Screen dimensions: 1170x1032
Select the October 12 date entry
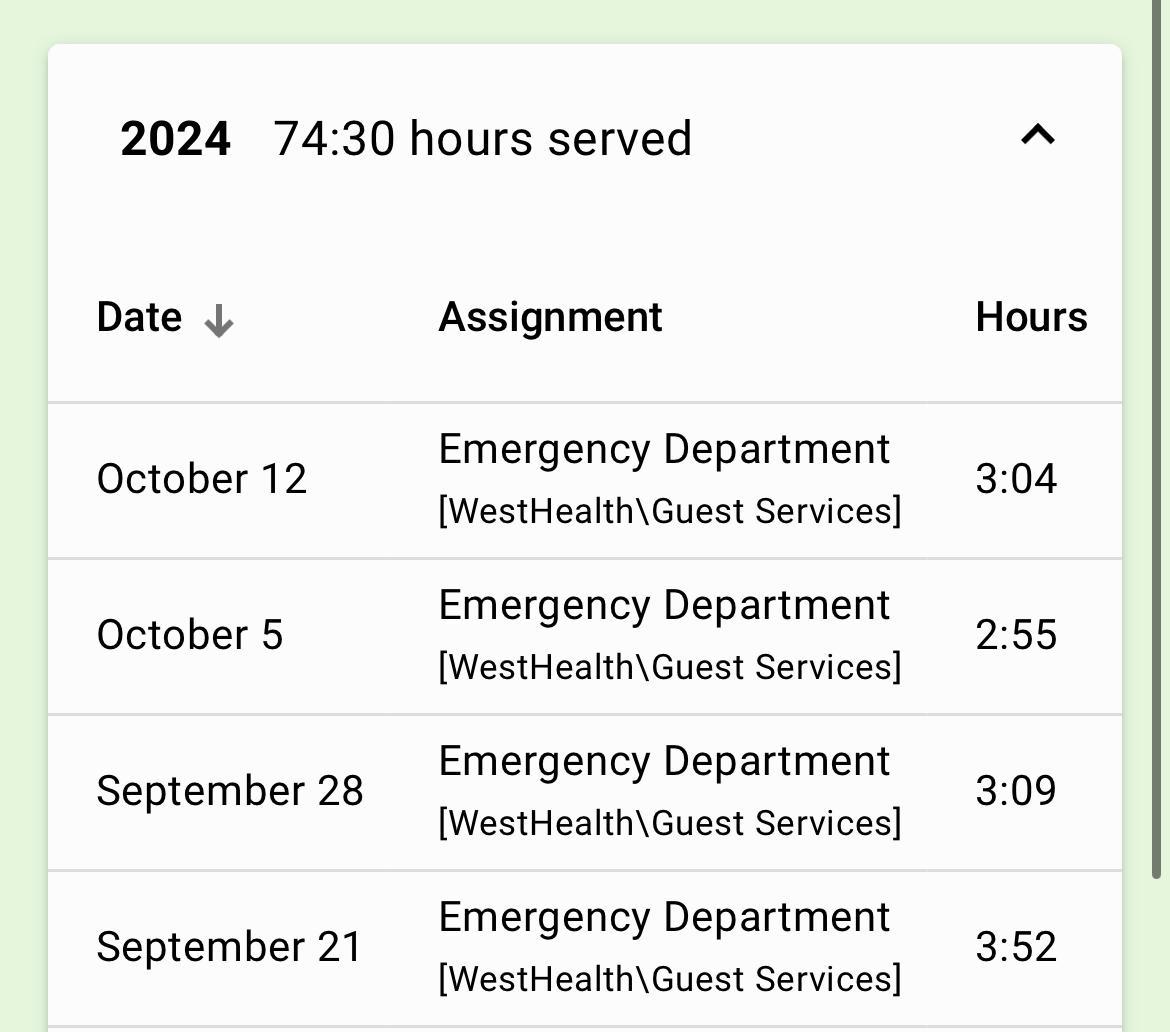(x=201, y=479)
